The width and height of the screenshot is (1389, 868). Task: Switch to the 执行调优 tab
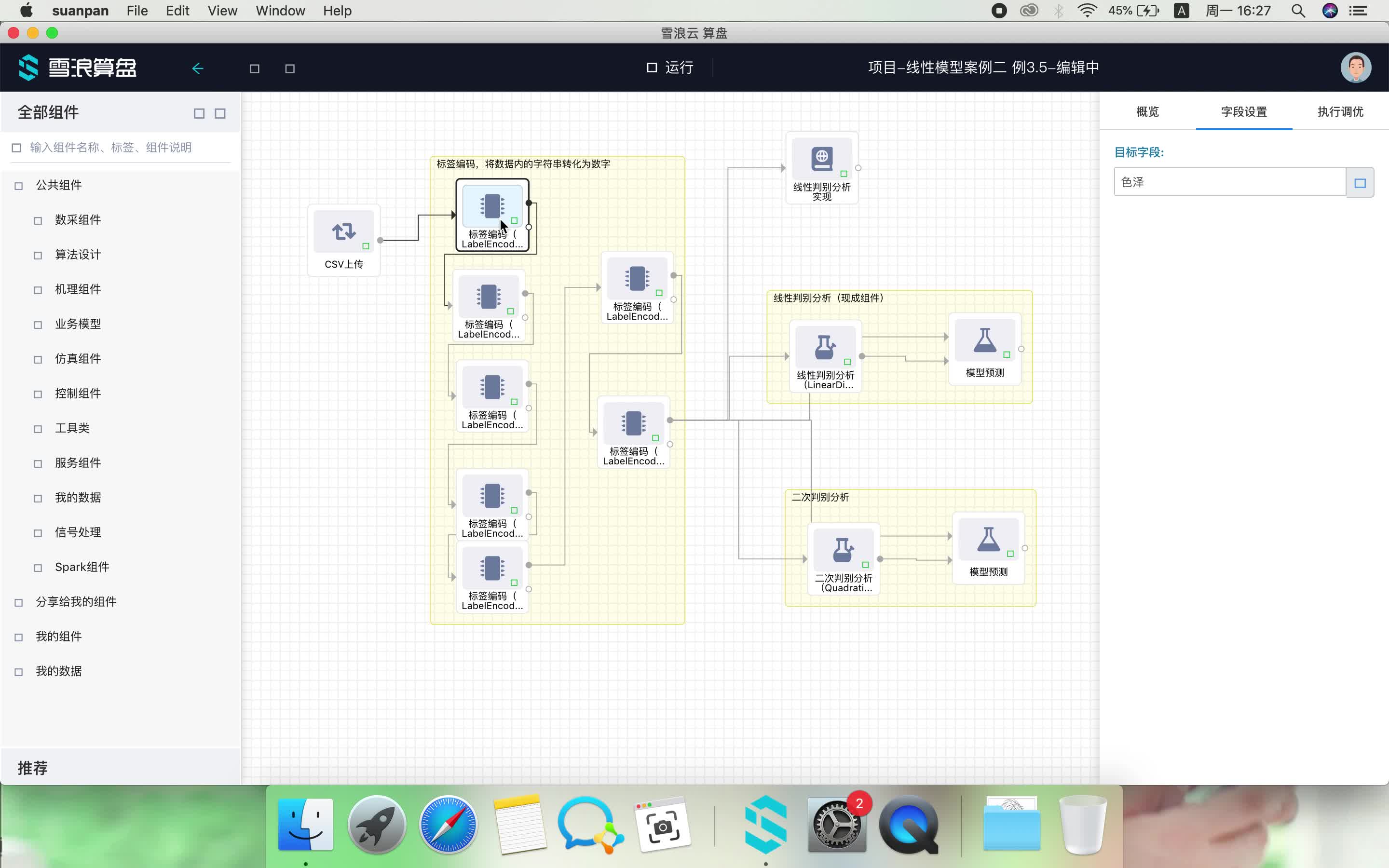click(1340, 112)
